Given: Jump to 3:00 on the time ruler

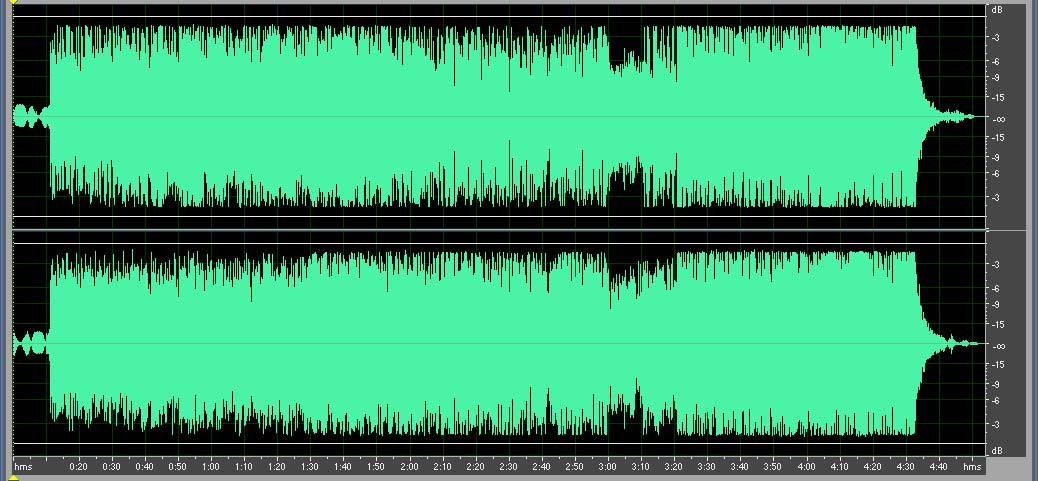Looking at the screenshot, I should (608, 467).
